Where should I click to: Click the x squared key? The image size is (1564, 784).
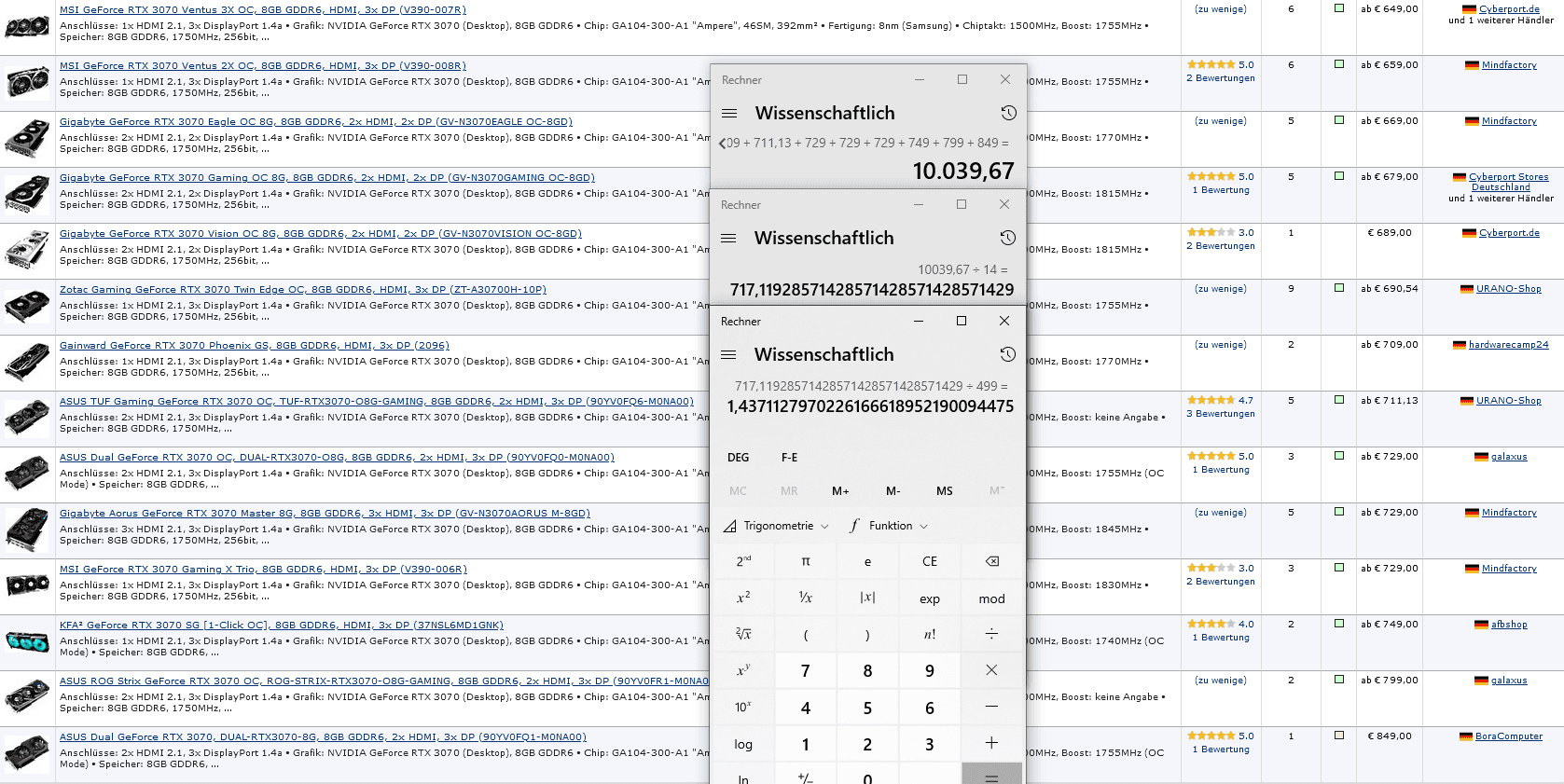743,598
